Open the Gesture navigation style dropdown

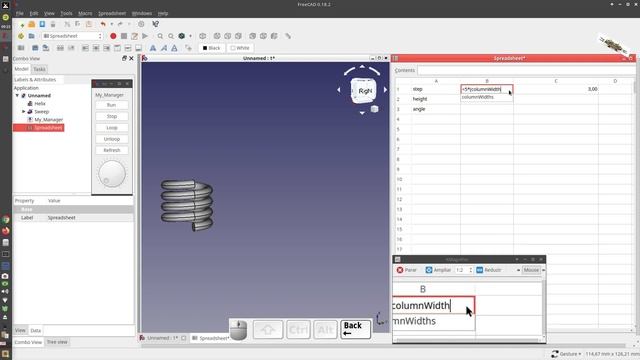(566, 354)
